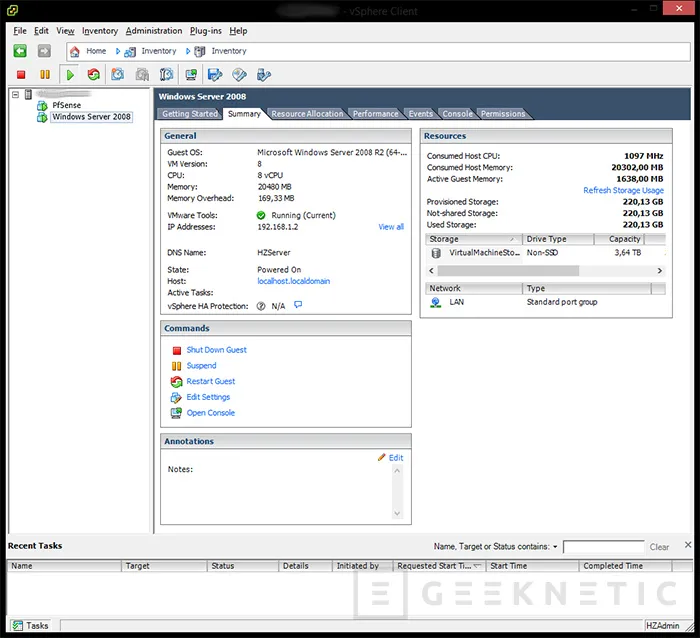This screenshot has height=638, width=700.
Task: Open the Administration menu
Action: point(154,31)
